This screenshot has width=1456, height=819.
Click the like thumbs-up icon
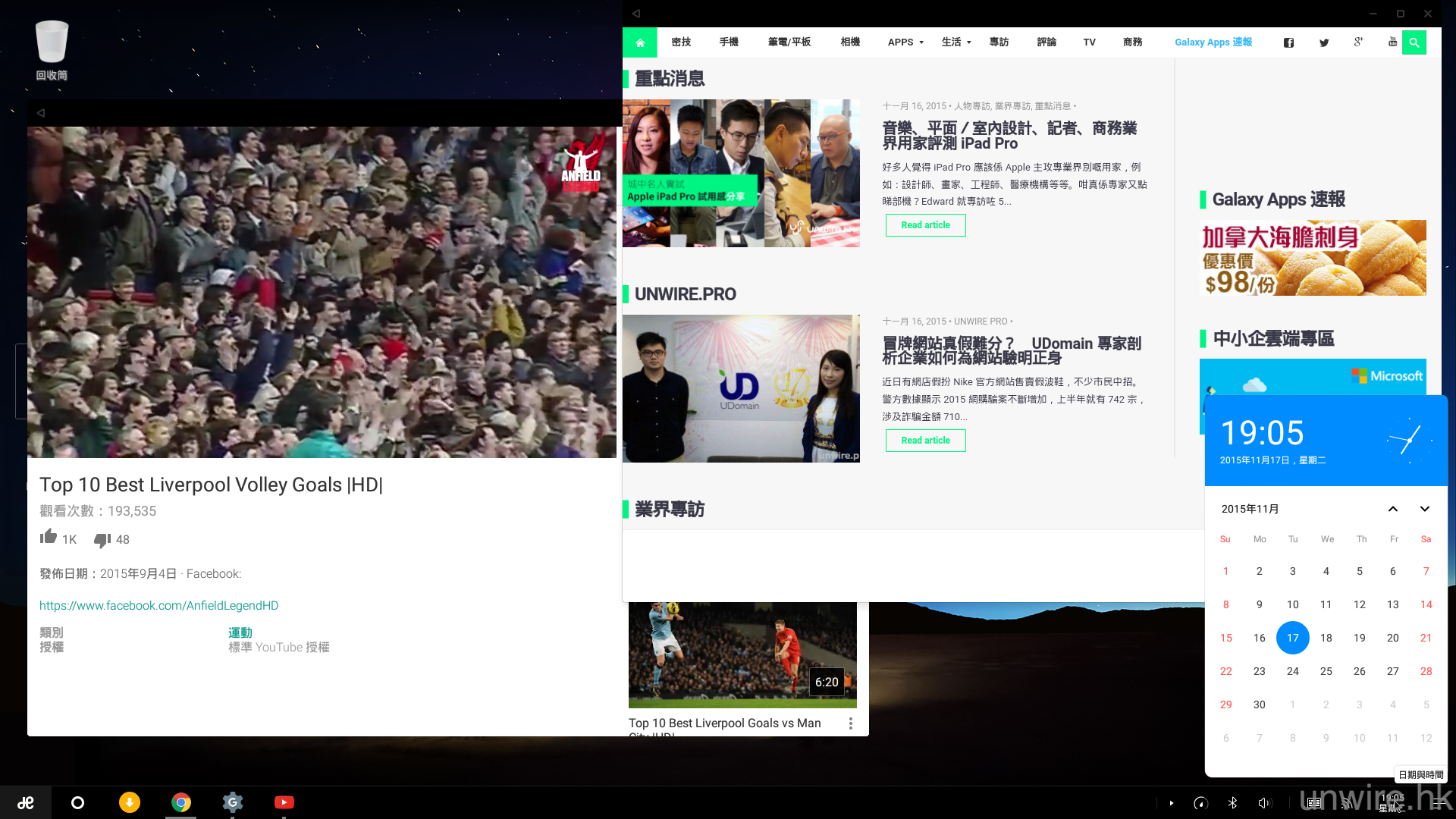(x=49, y=538)
